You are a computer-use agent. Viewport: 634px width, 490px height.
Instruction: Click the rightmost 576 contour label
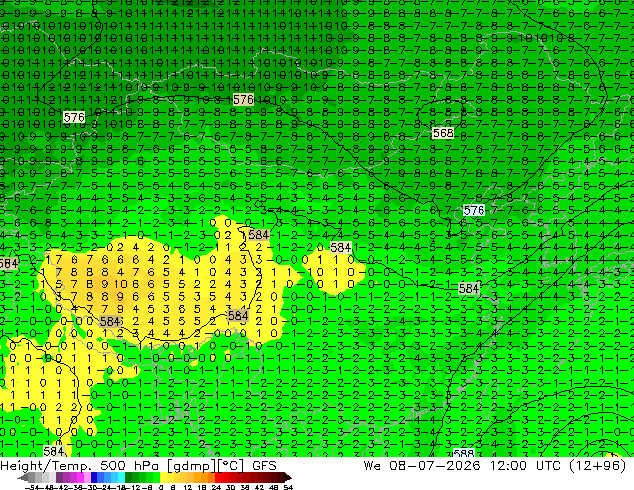tap(474, 210)
